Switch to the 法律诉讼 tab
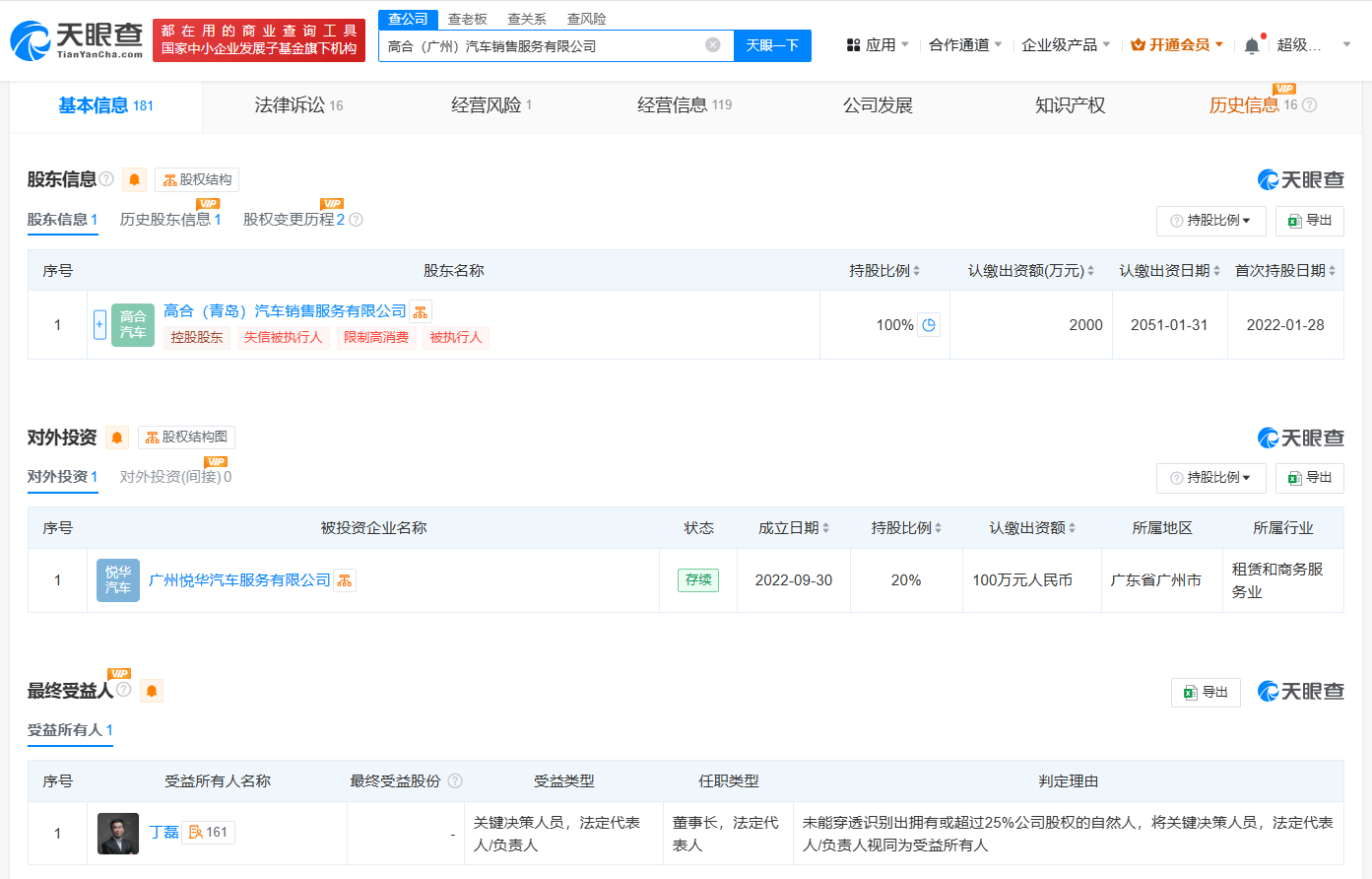This screenshot has width=1372, height=879. 298,105
